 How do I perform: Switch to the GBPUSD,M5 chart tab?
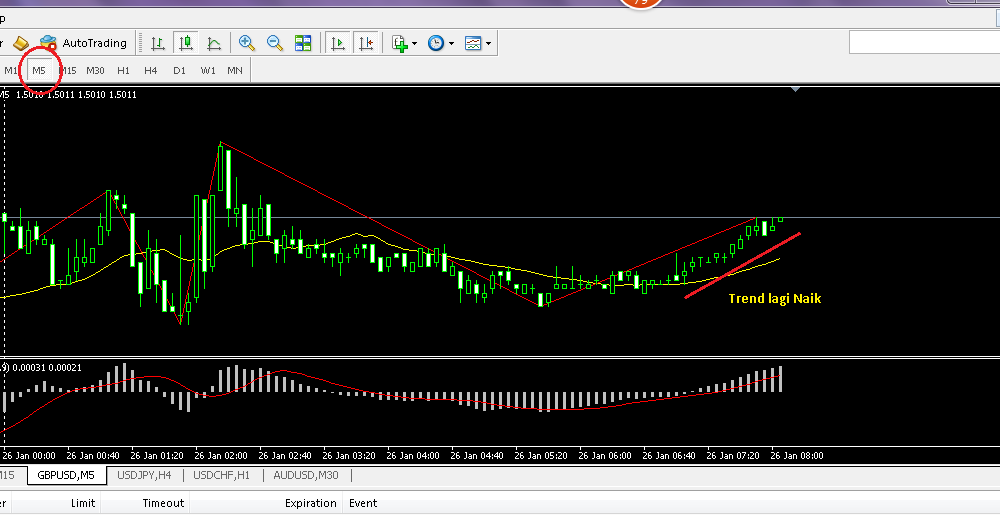pos(66,475)
